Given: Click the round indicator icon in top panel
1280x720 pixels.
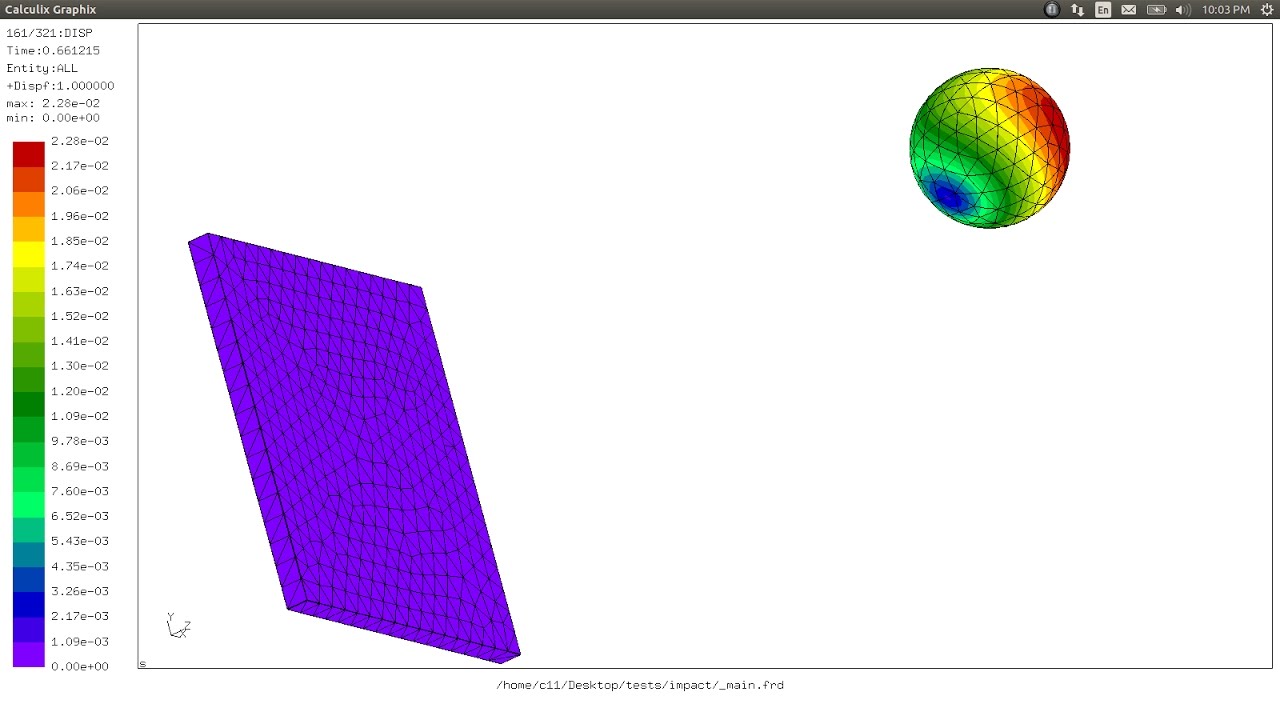Looking at the screenshot, I should 1052,9.
